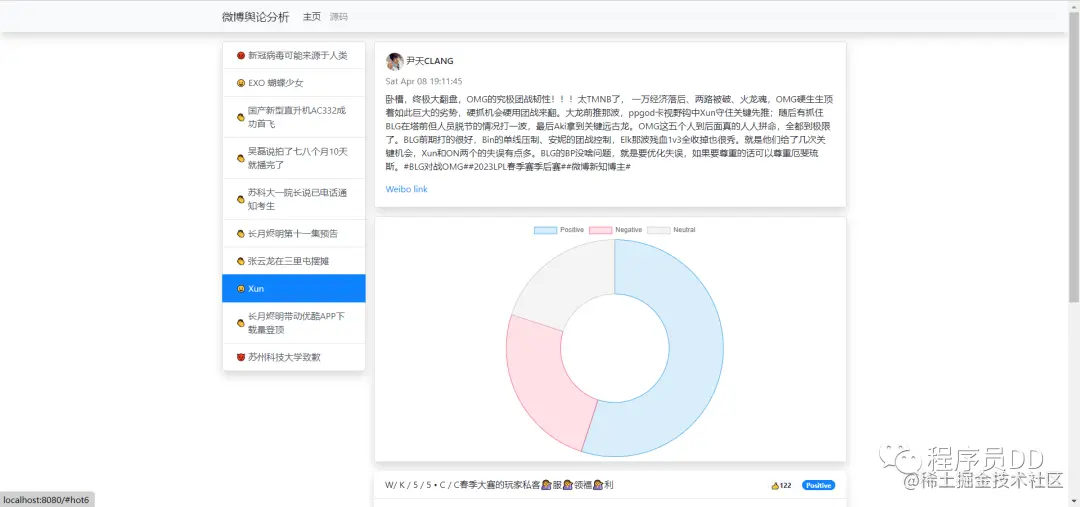
Task: Click the pink Negative legend color box
Action: pyautogui.click(x=601, y=229)
